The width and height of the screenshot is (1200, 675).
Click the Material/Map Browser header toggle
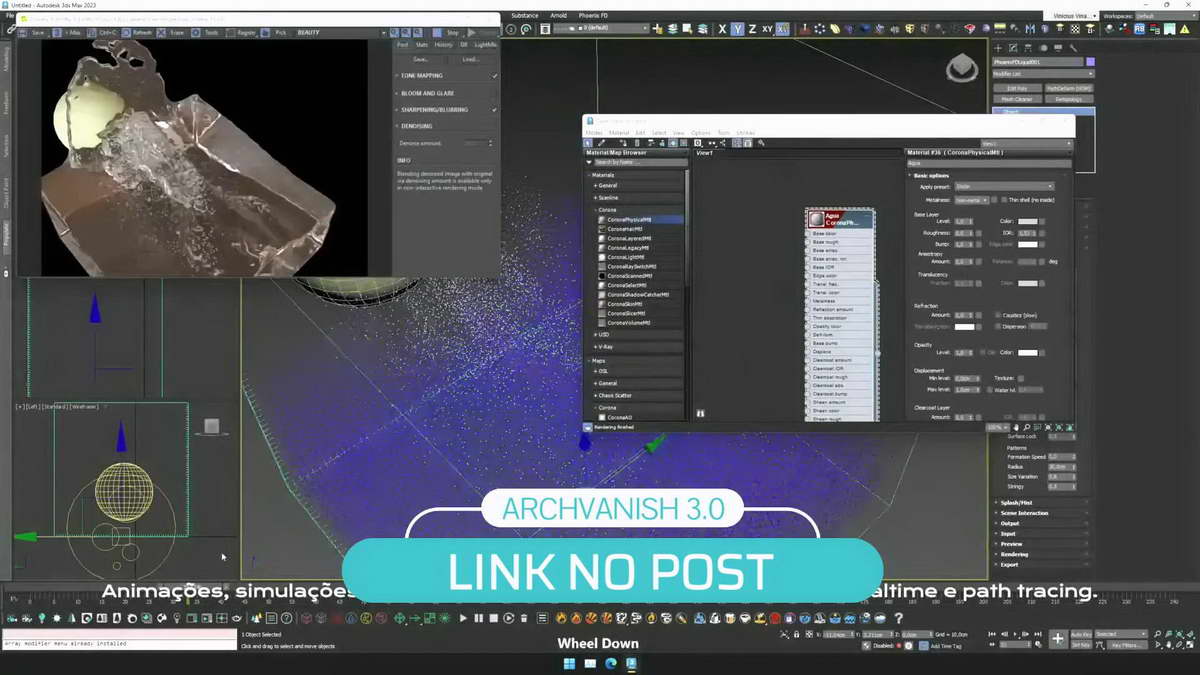(635, 153)
